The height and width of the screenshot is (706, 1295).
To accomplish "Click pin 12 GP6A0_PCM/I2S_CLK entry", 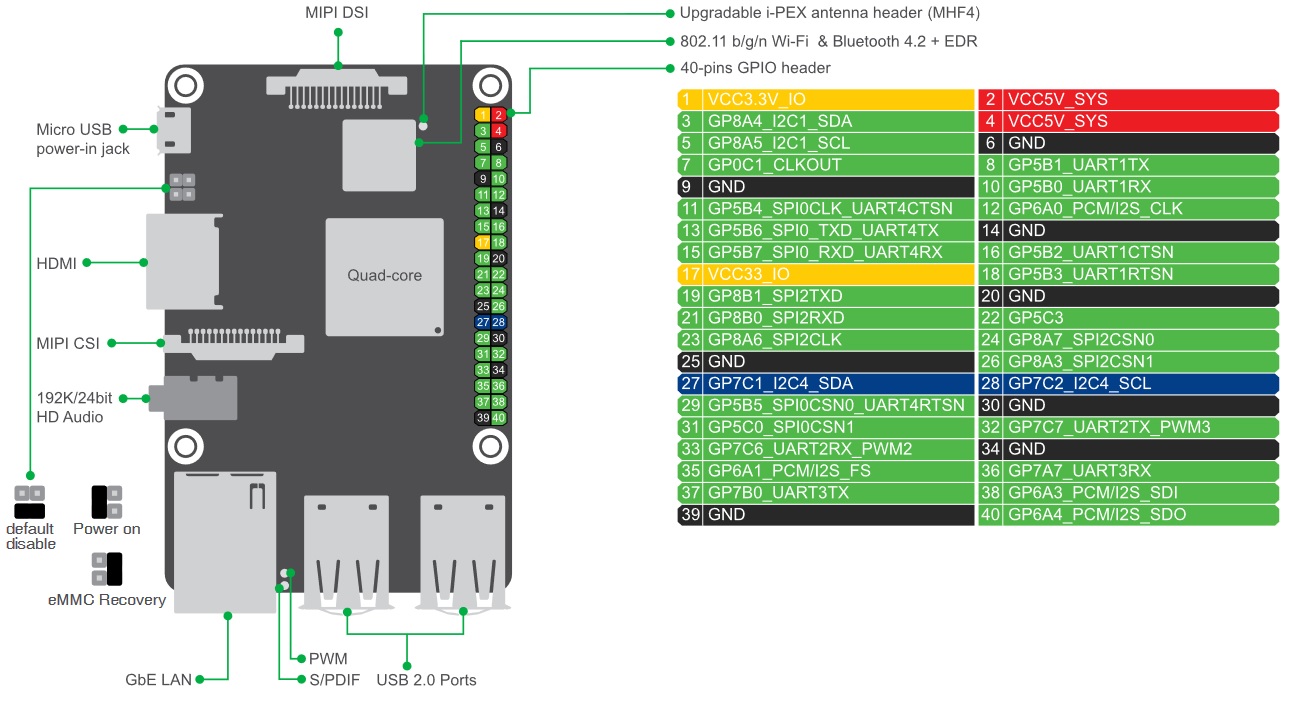I will (1129, 209).
